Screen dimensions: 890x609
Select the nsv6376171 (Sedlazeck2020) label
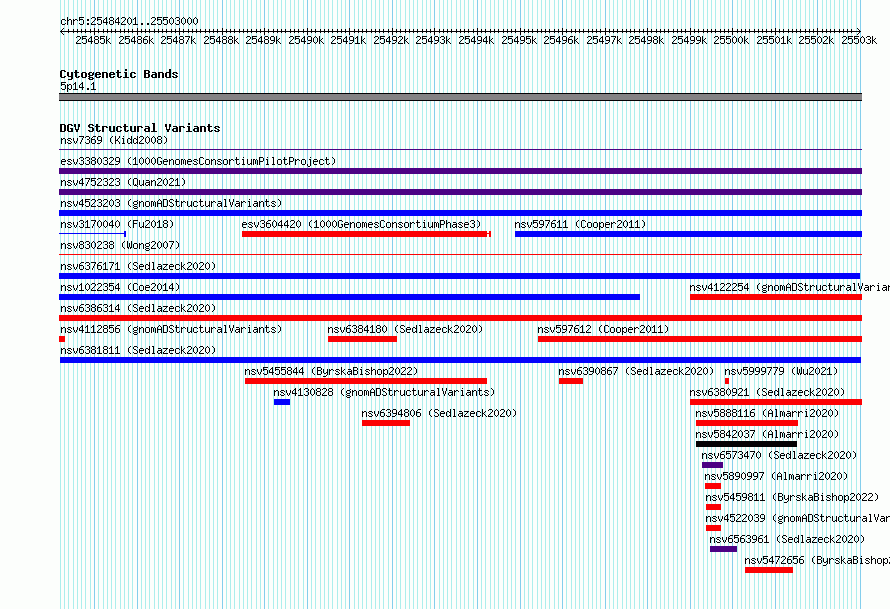[138, 266]
